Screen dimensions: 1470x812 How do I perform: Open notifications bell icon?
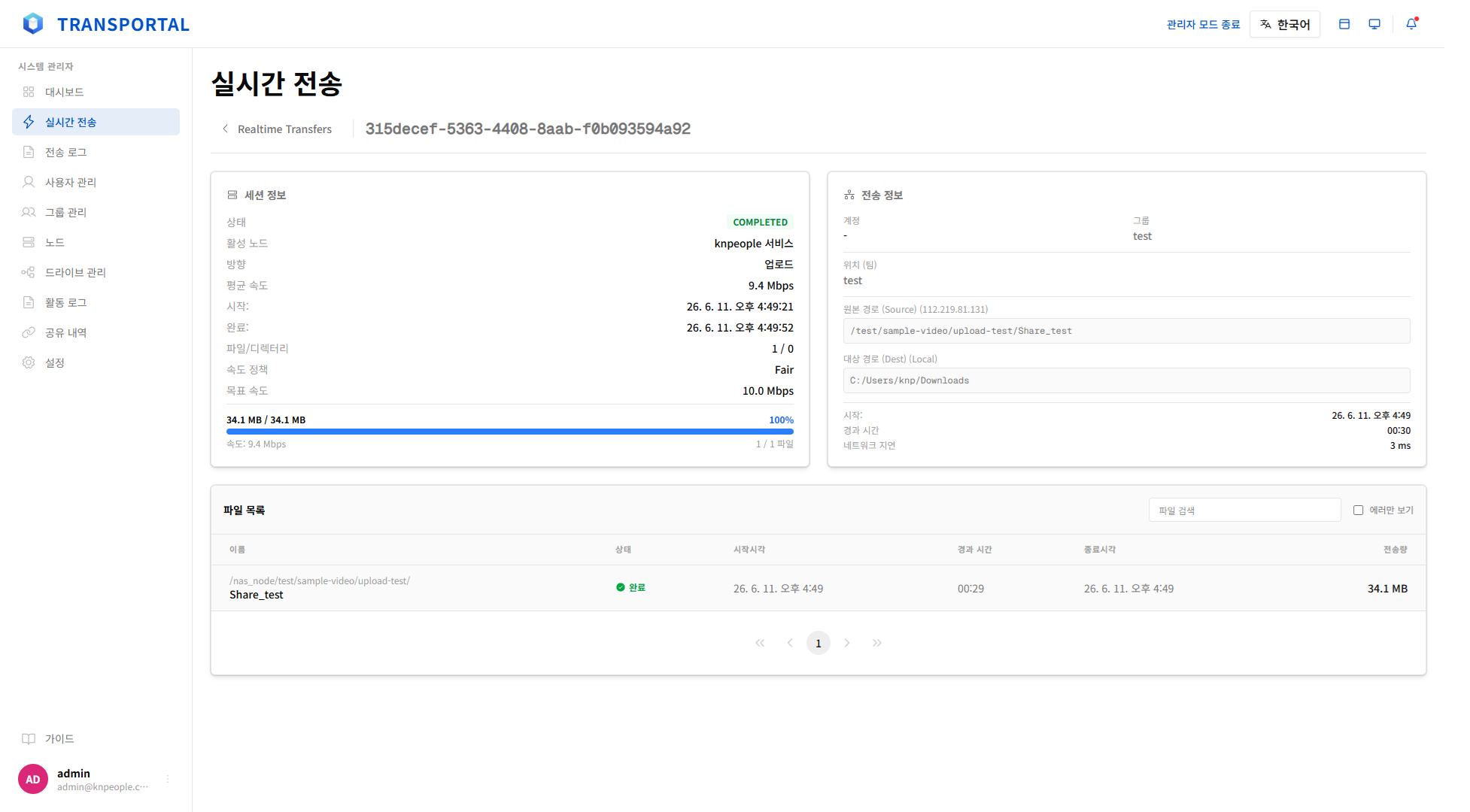pos(1411,24)
